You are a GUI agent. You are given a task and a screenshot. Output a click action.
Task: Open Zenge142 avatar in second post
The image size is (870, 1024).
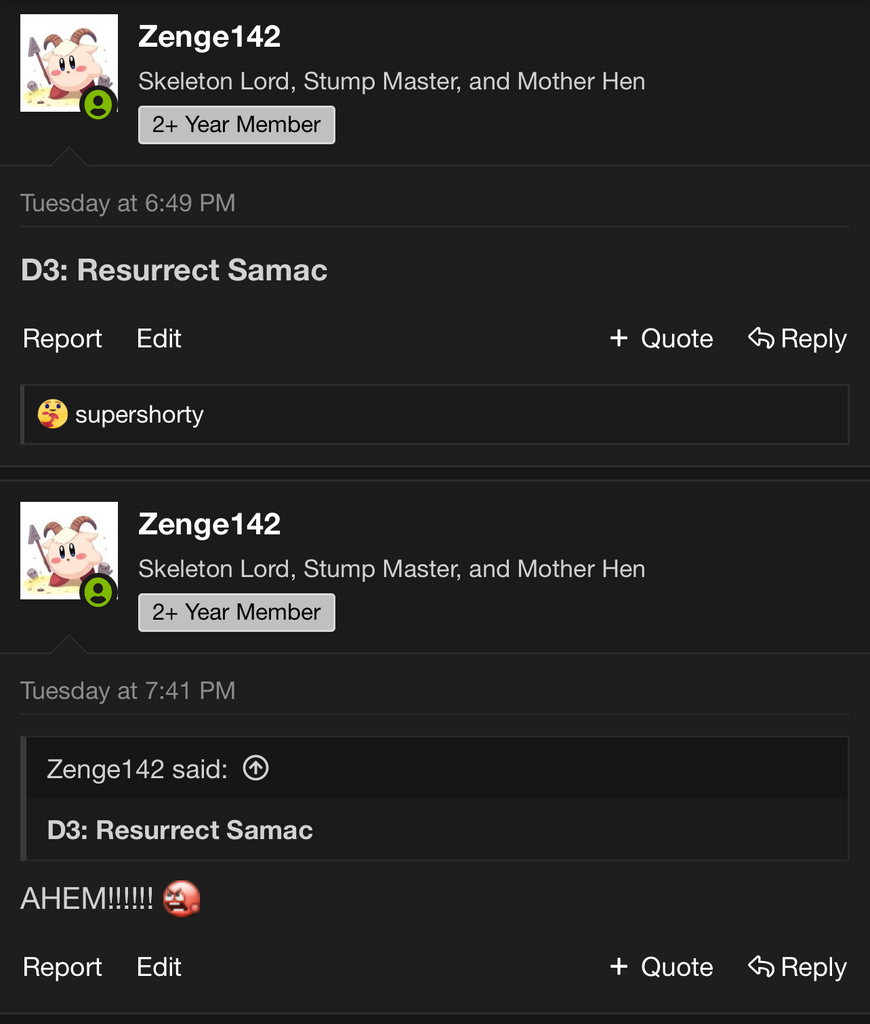point(69,551)
